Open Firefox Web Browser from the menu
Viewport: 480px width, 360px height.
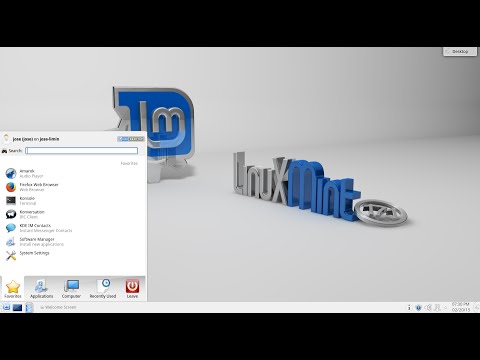point(72,187)
